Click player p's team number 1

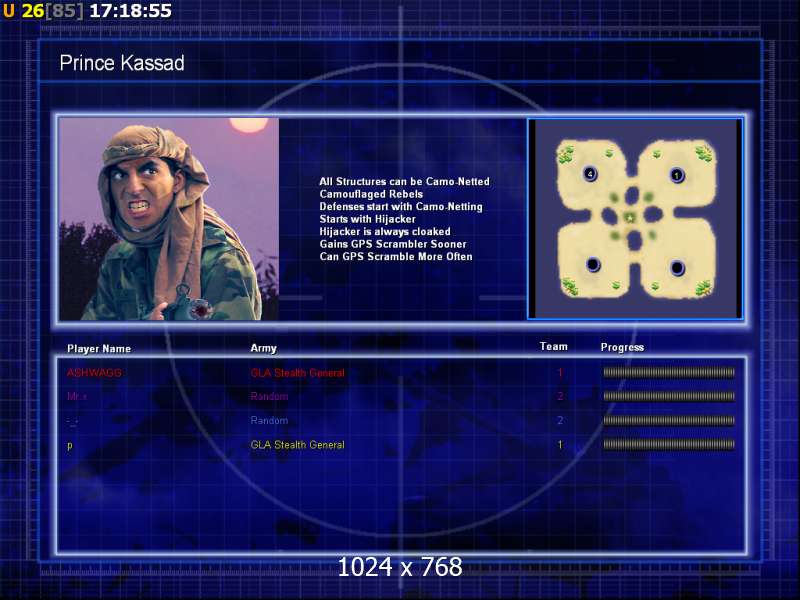coord(560,445)
